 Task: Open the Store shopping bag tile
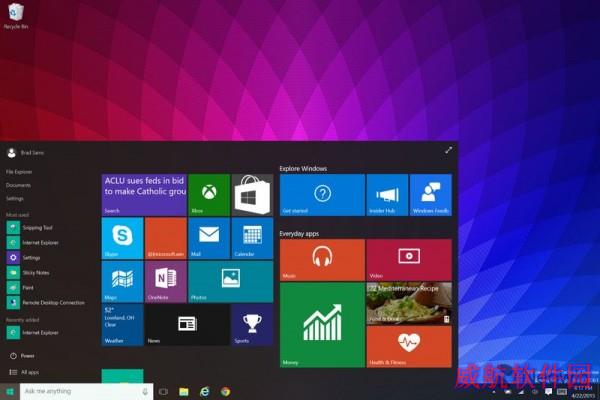pos(253,195)
